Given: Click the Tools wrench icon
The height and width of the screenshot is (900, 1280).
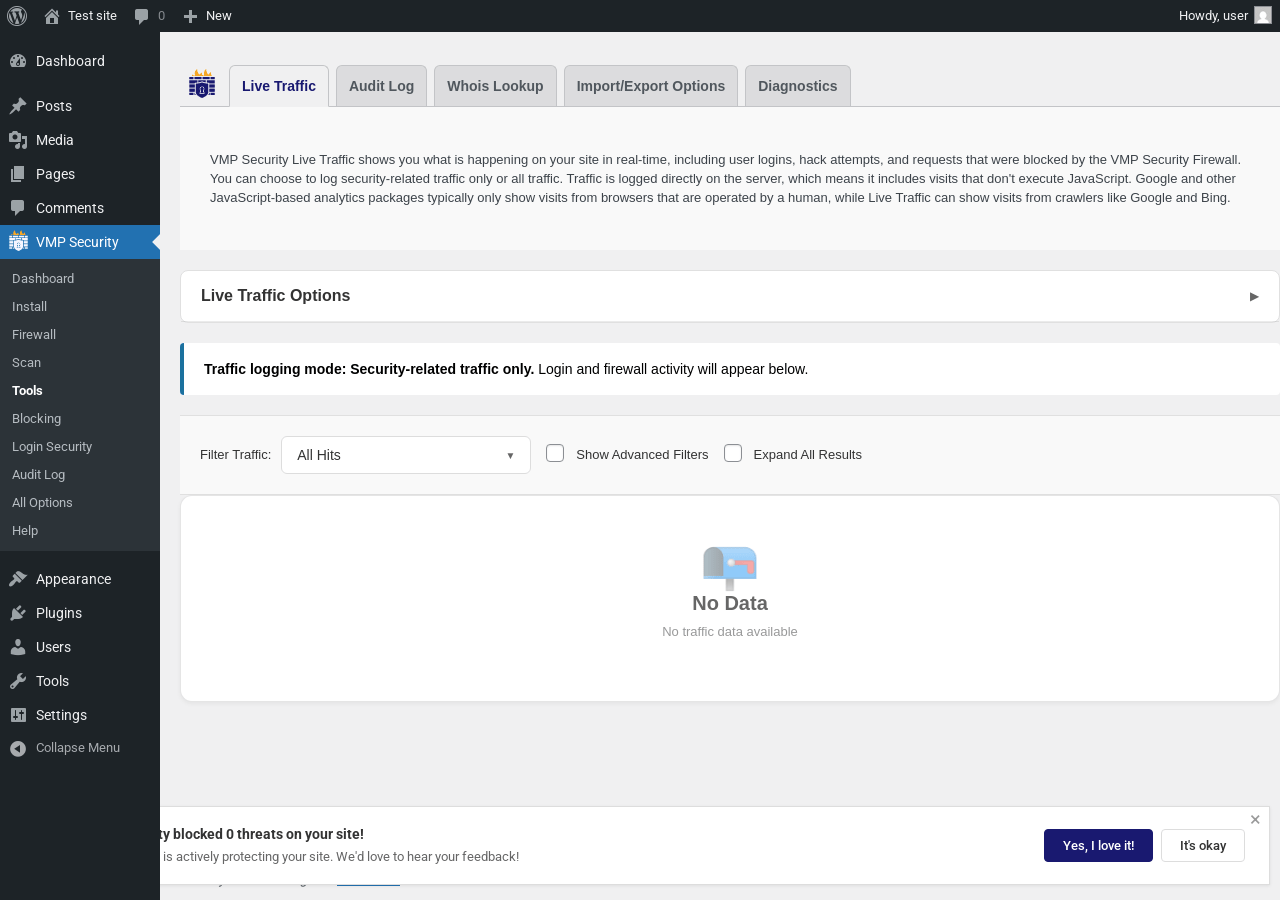Looking at the screenshot, I should (x=18, y=681).
